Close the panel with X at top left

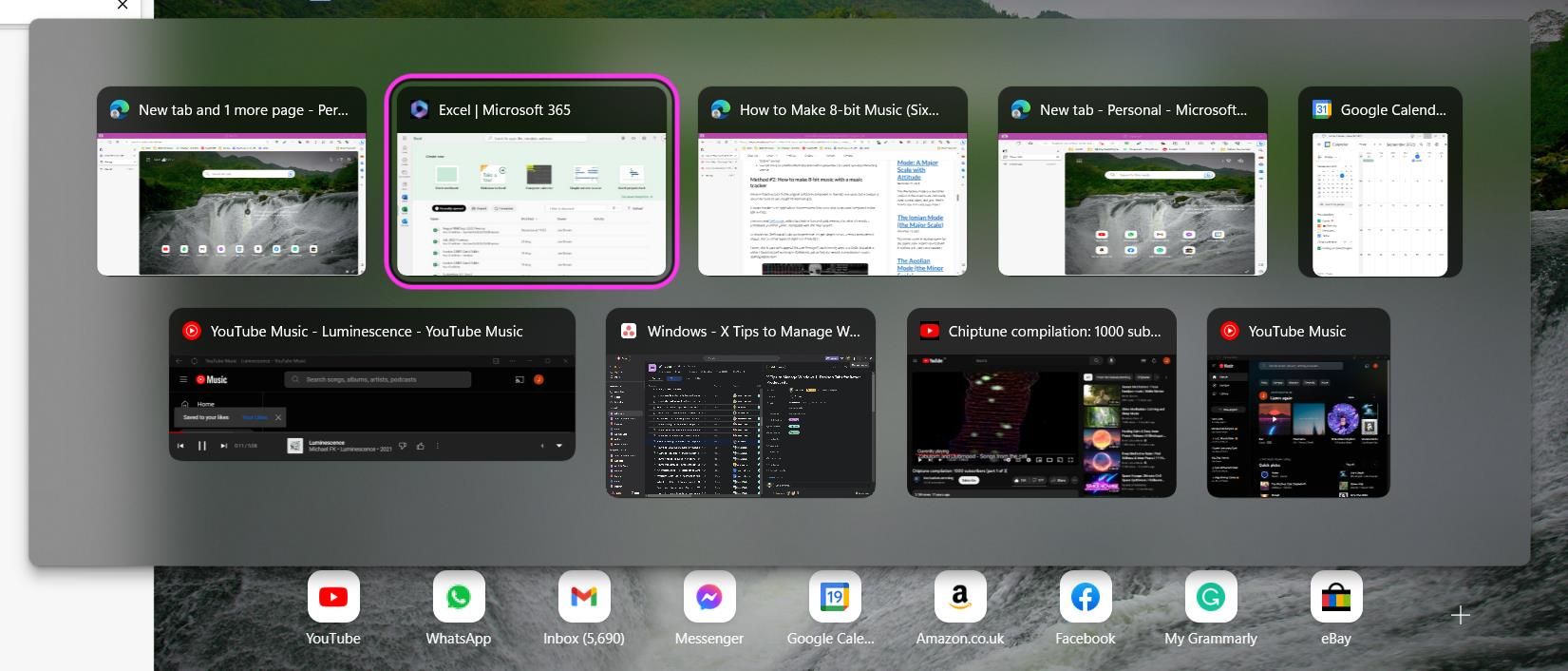(x=123, y=5)
